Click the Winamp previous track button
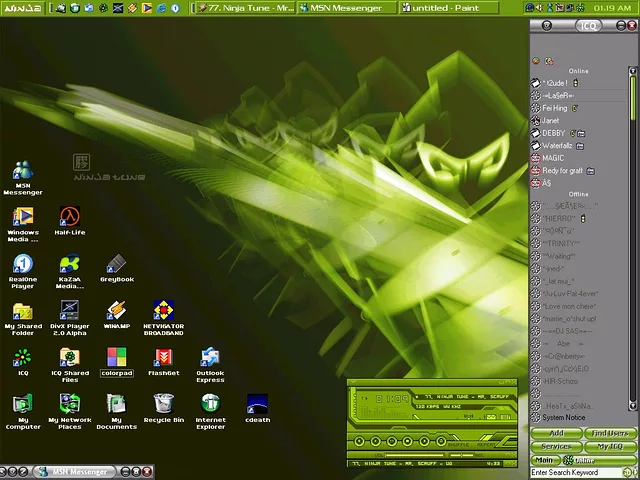The image size is (640, 480). click(x=359, y=441)
